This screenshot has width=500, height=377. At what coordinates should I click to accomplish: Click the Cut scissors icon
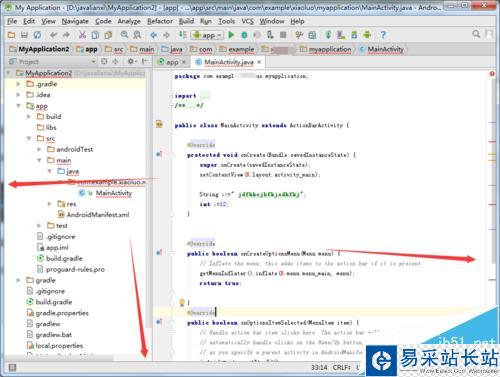tap(82, 35)
